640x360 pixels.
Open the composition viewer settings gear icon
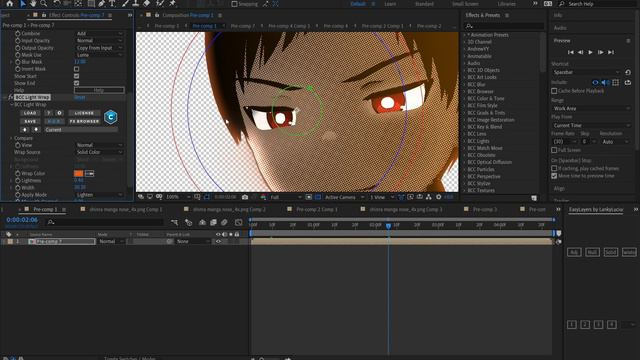pos(438,197)
